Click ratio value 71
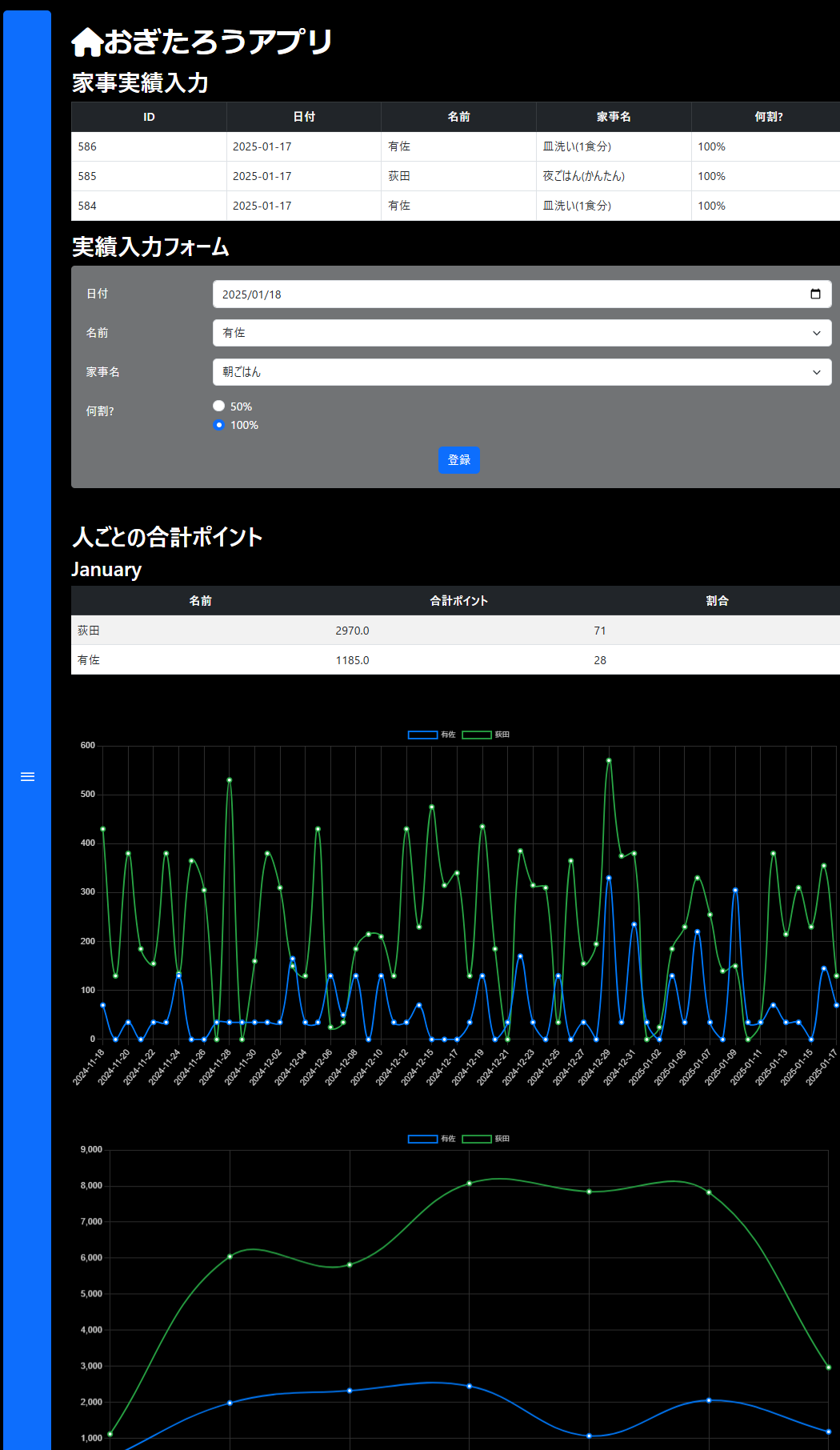The height and width of the screenshot is (1450, 840). 600,631
